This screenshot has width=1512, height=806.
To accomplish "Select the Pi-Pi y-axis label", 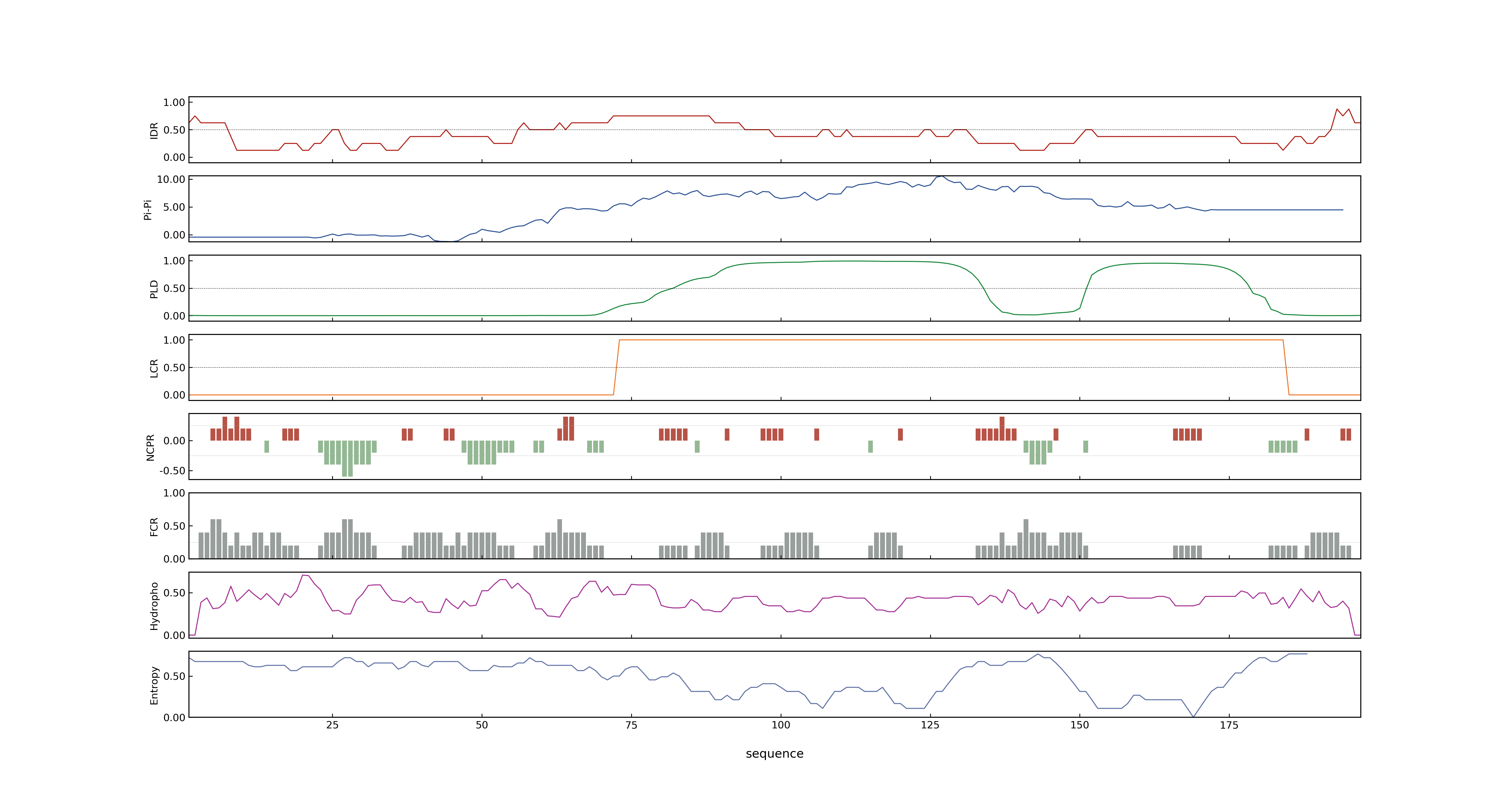I will [148, 210].
